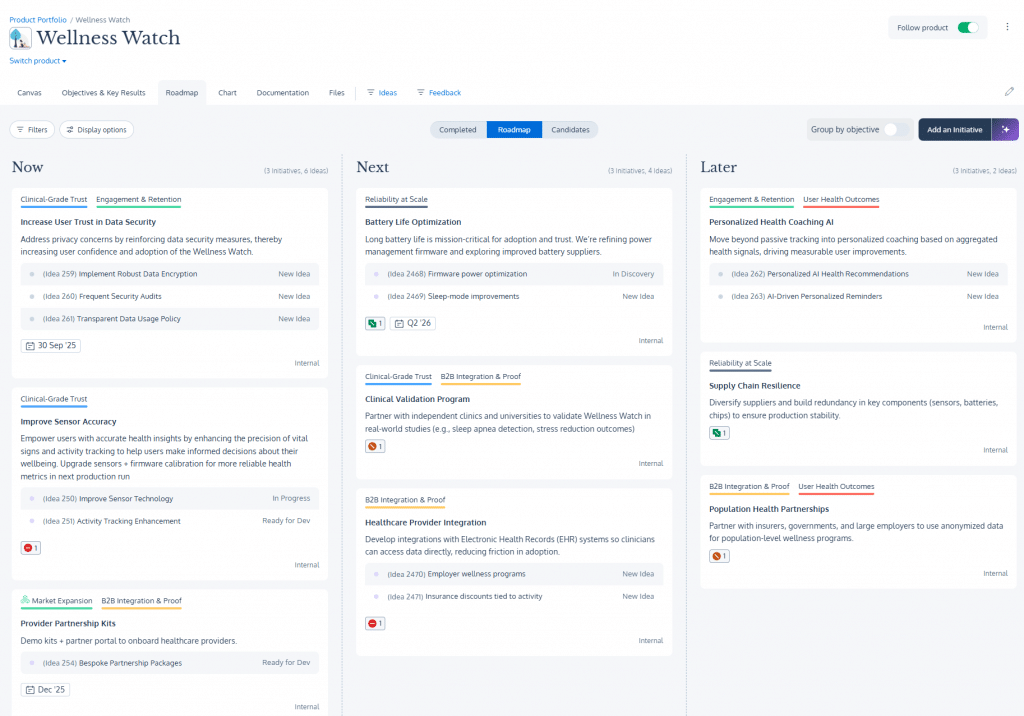The width and height of the screenshot is (1024, 716).
Task: Click the 30 Sep '25 date badge
Action: [50, 346]
